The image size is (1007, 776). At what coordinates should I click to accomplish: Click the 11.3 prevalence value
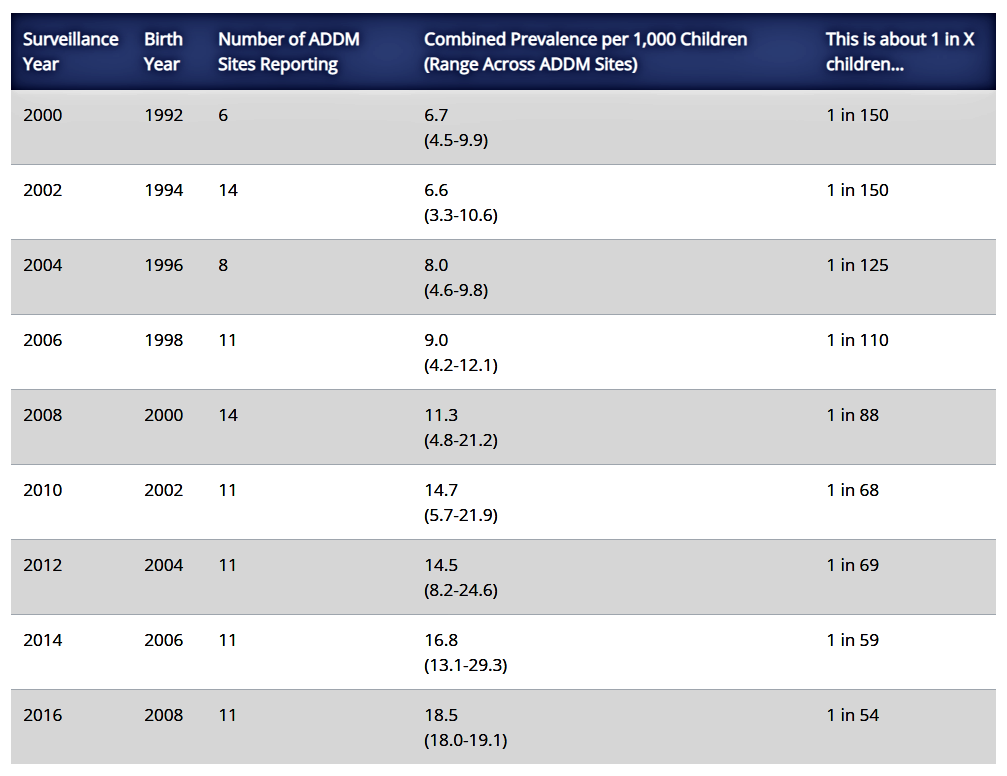(x=441, y=415)
